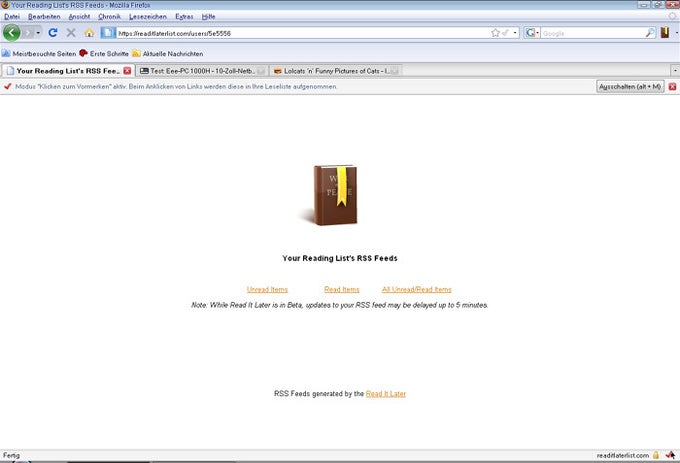Viewport: 680px width, 463px height.
Task: Click the 'Your Reading List's RSS Feeds' heading
Action: (340, 258)
